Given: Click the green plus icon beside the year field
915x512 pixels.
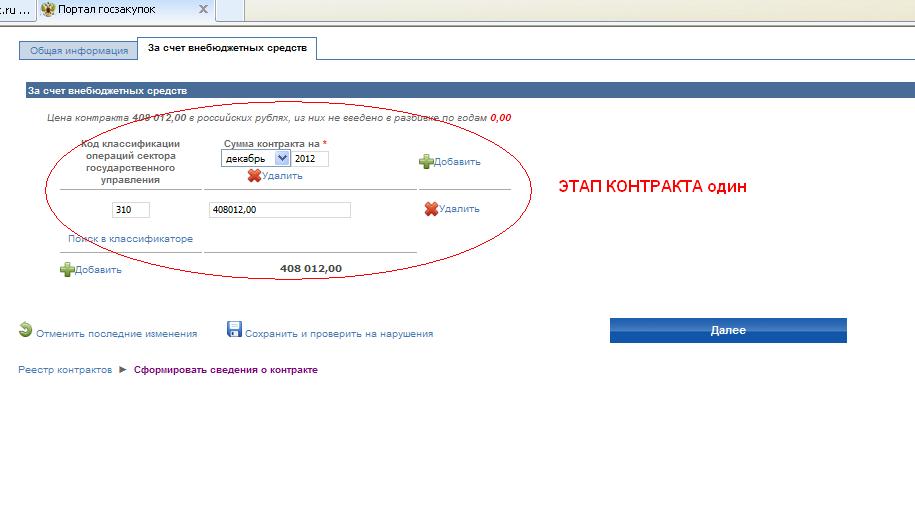Looking at the screenshot, I should tap(426, 161).
